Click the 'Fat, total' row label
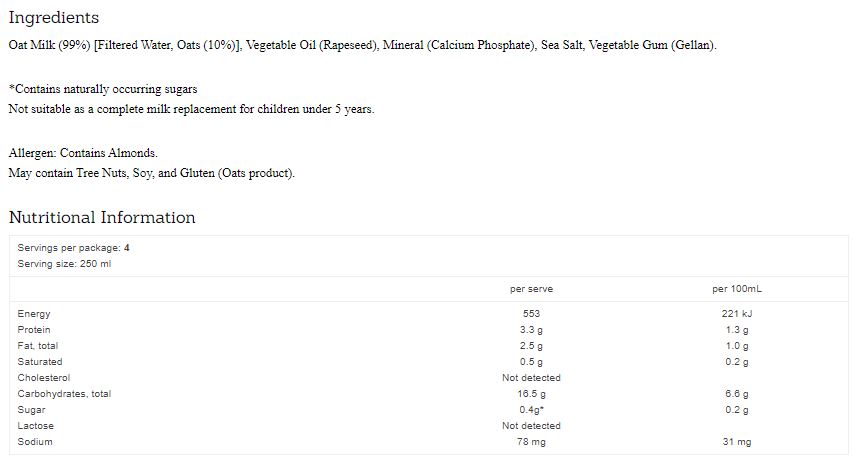The height and width of the screenshot is (465, 861). (38, 346)
